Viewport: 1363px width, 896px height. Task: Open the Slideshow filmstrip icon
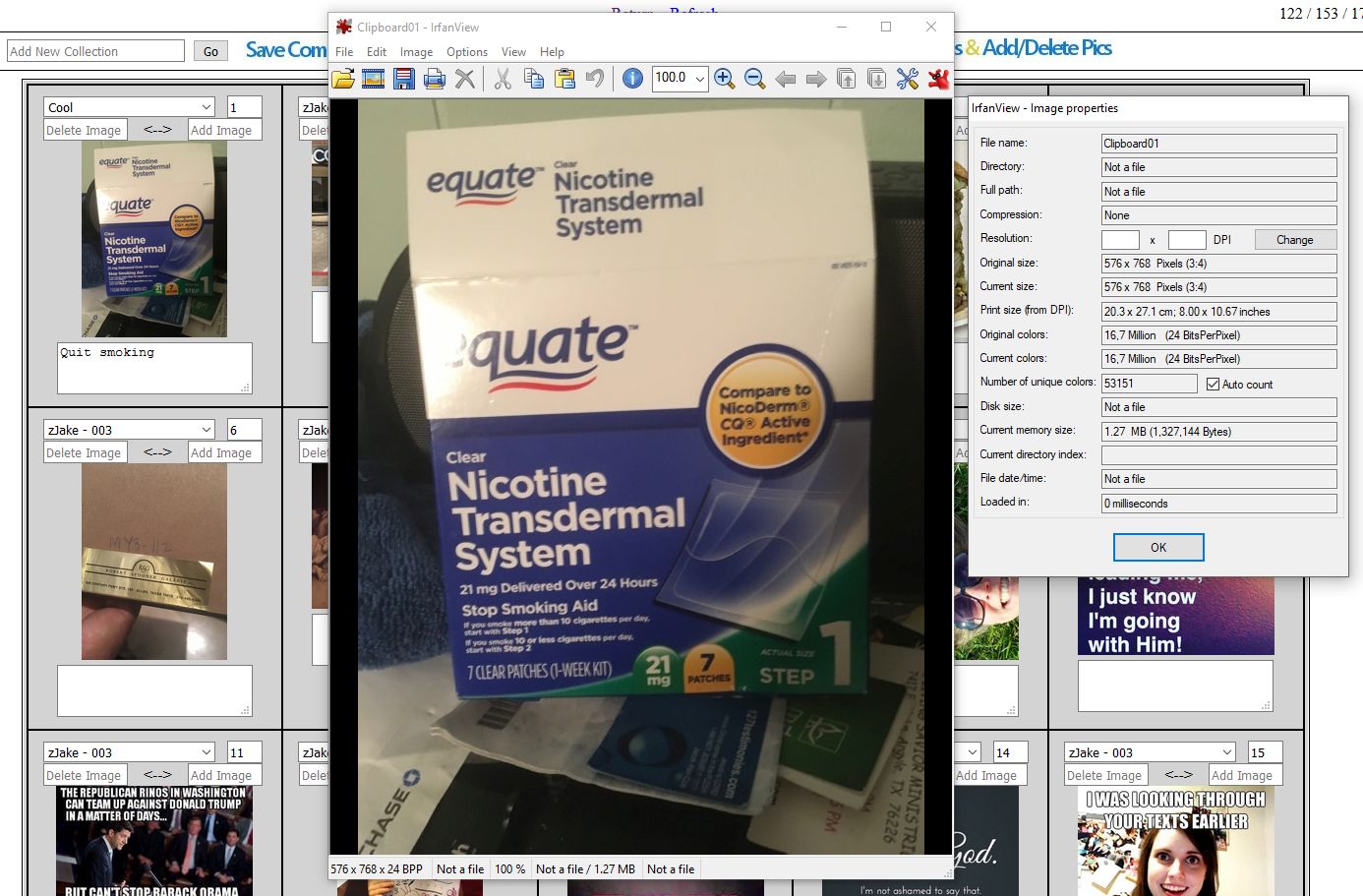(373, 79)
